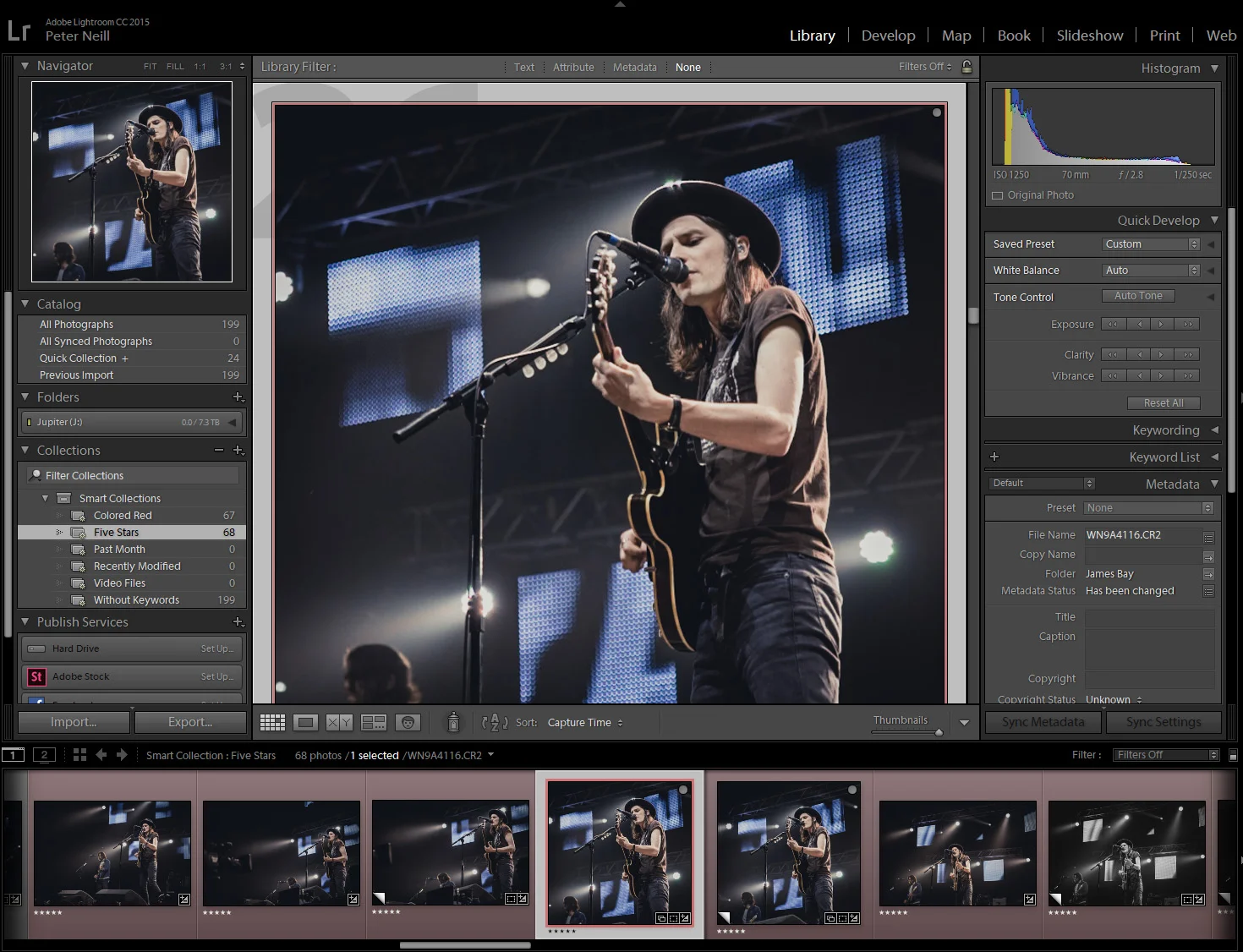Screen dimensions: 1243x952
Task: Switch to Loupe view icon
Action: coord(306,722)
